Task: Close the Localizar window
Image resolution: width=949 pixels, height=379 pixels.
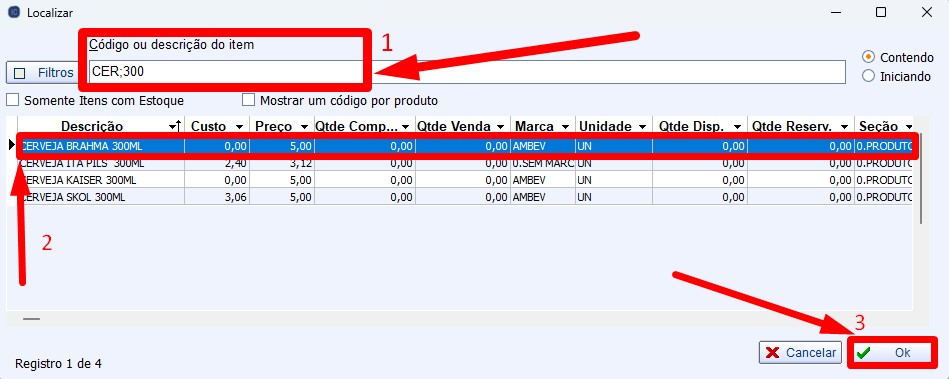Action: click(x=927, y=12)
